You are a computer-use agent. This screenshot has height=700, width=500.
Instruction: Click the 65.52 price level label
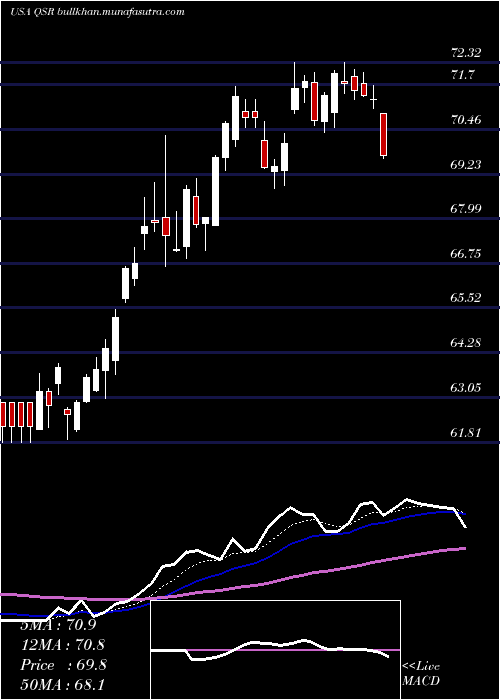(x=466, y=297)
